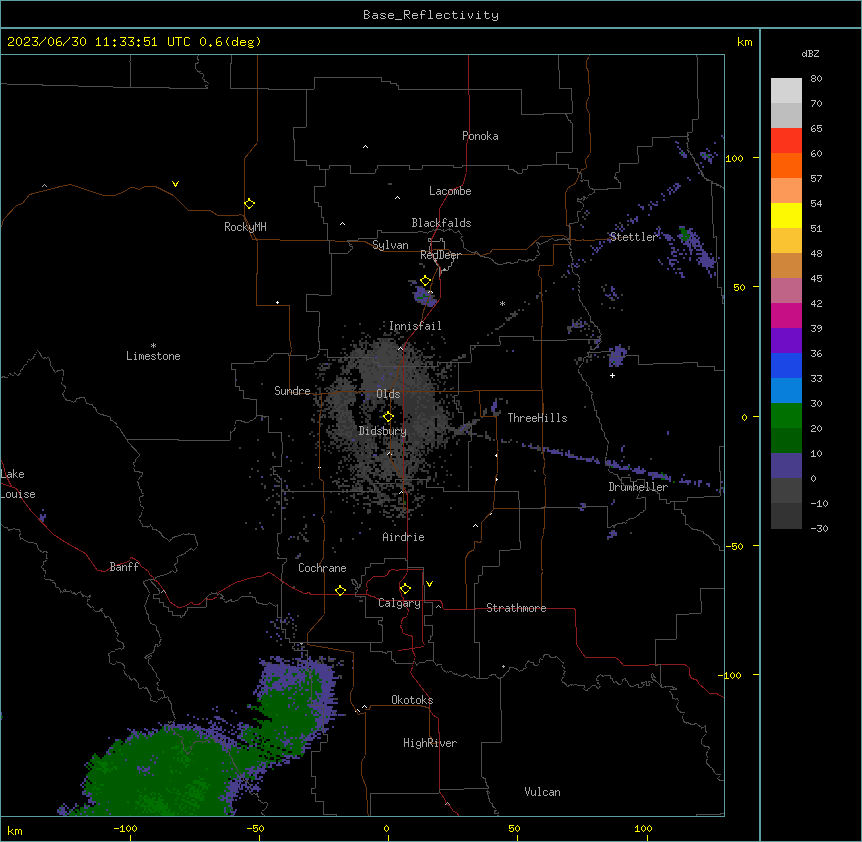Click the yellow diamond marker above RockyMH
Viewport: 862px width, 842px height.
[249, 204]
